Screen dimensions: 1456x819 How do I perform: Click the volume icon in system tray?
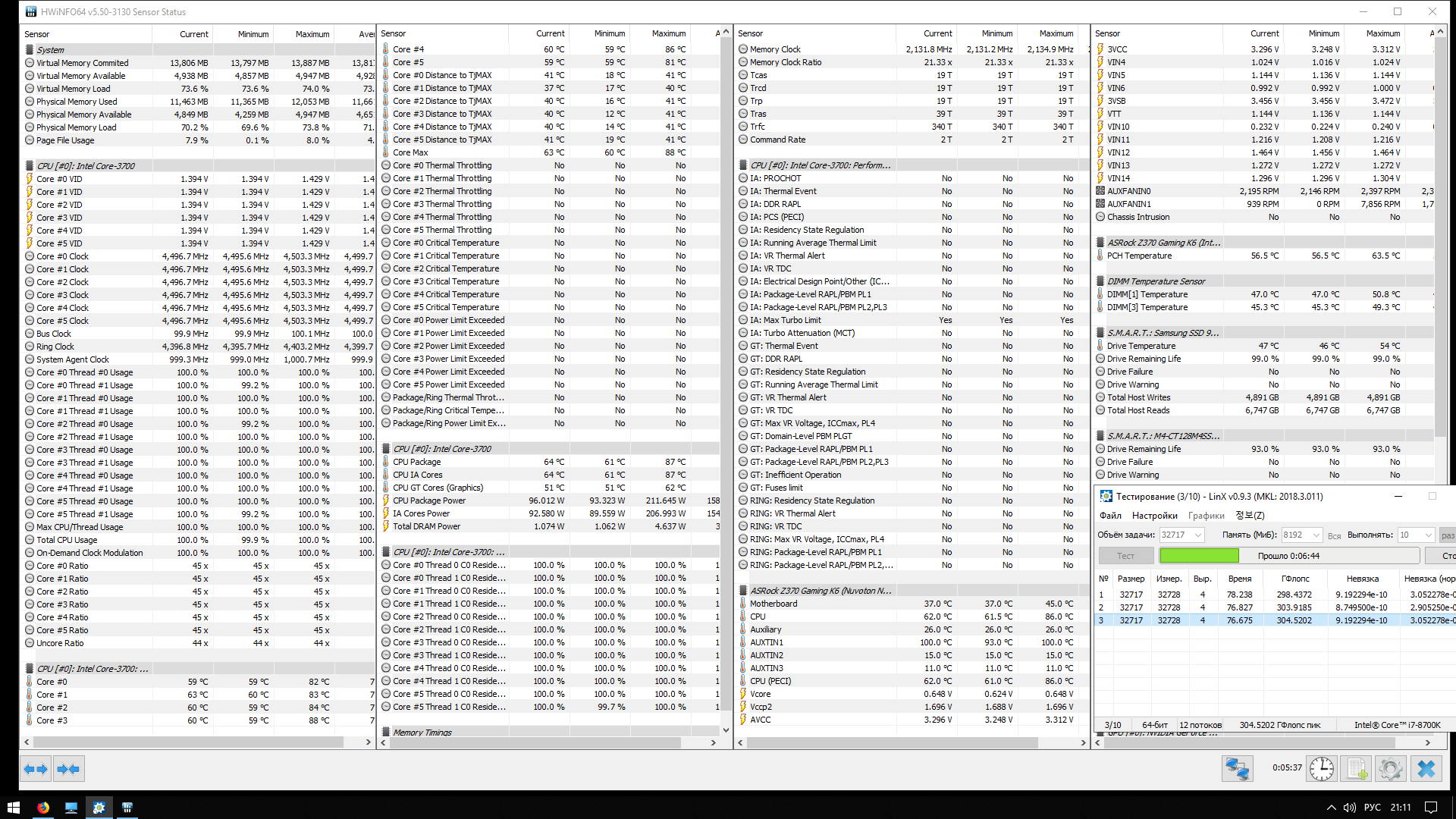pos(1350,808)
